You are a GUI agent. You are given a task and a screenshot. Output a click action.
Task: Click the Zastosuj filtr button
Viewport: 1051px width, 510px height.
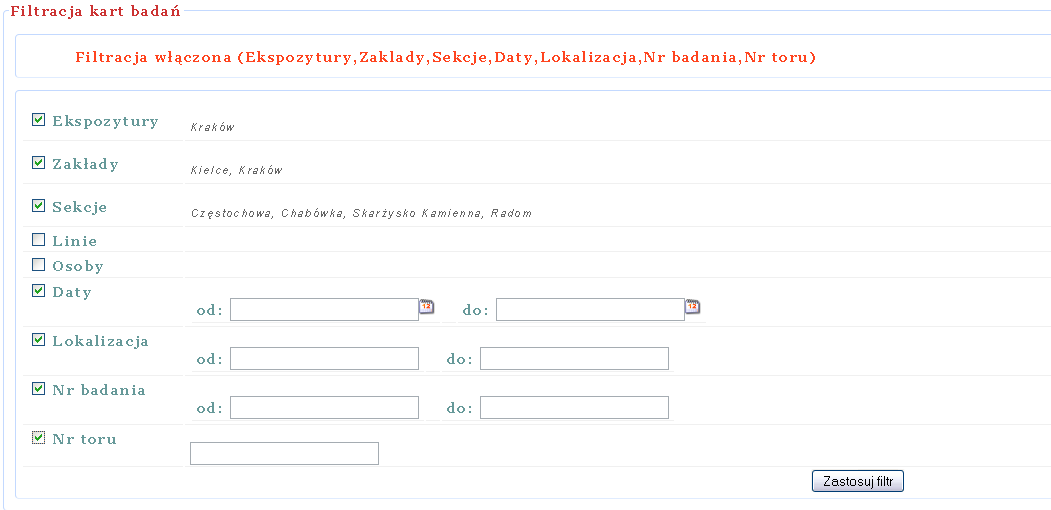point(858,482)
